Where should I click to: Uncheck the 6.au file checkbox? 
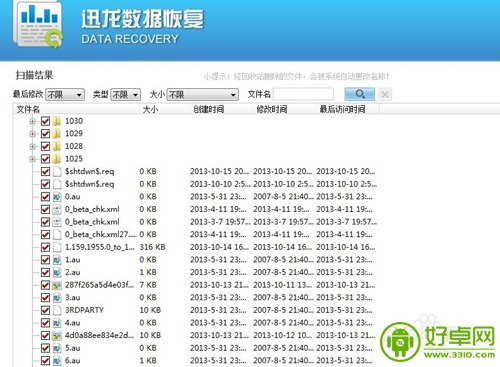tap(45, 361)
